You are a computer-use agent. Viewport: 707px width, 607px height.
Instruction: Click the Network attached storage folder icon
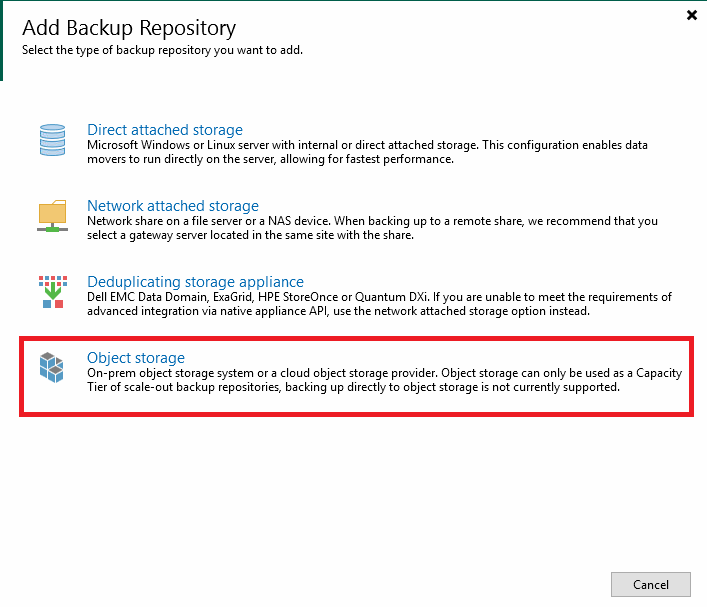52,216
